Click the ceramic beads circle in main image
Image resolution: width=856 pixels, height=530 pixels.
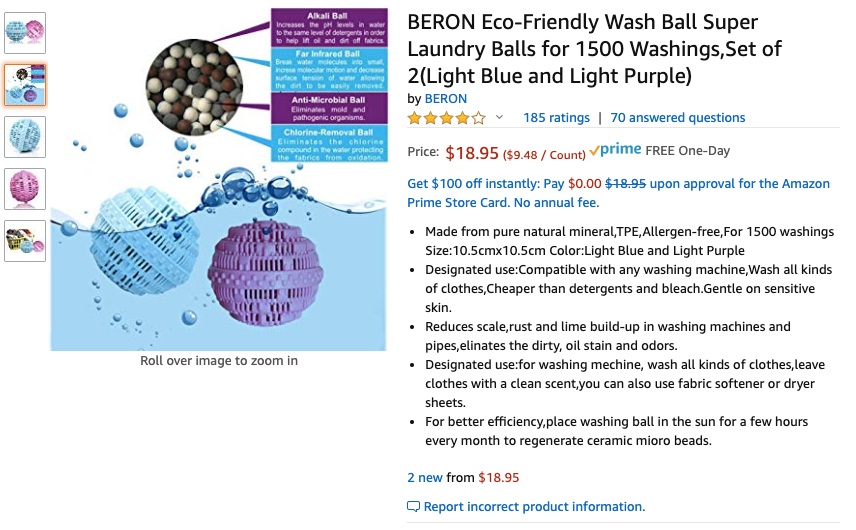click(194, 87)
